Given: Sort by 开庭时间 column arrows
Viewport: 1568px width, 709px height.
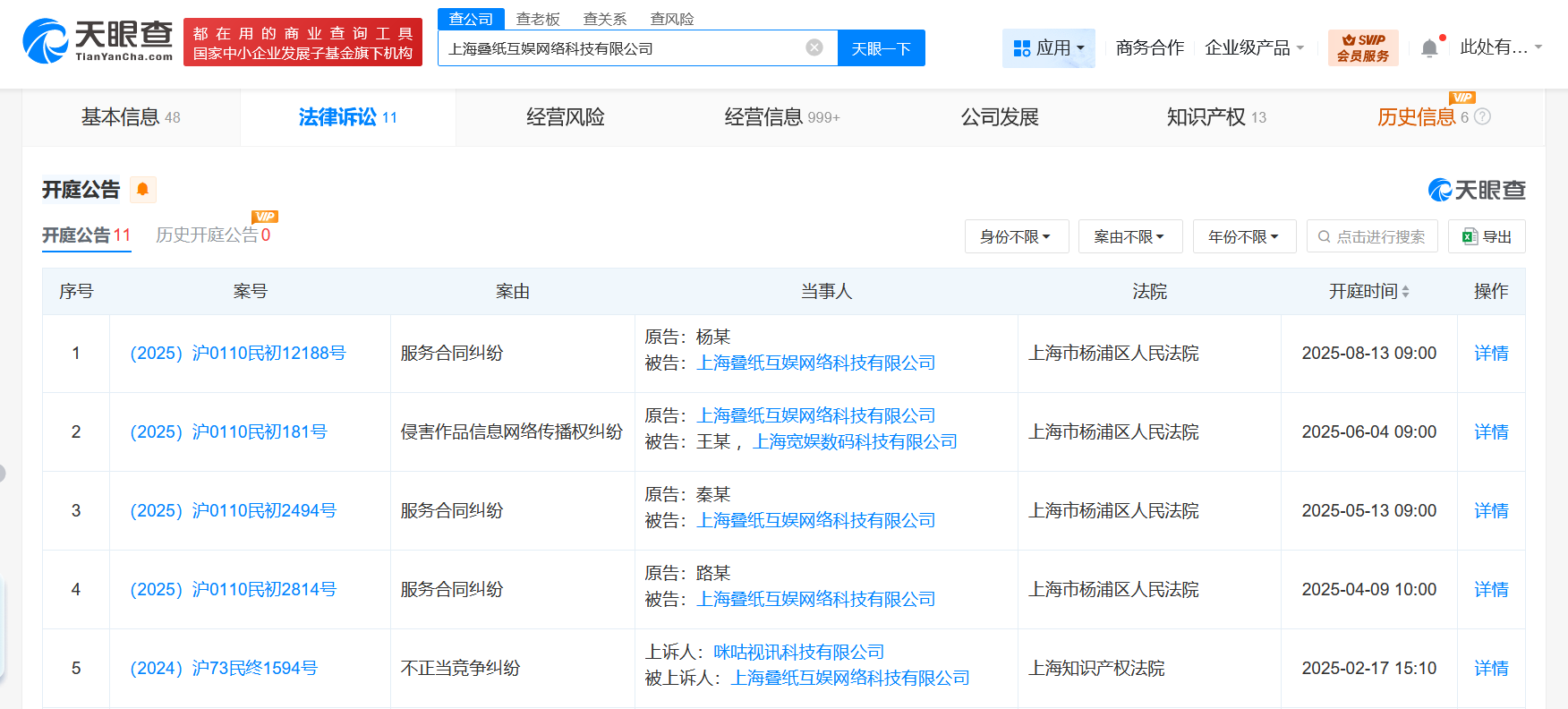Looking at the screenshot, I should tap(1405, 292).
